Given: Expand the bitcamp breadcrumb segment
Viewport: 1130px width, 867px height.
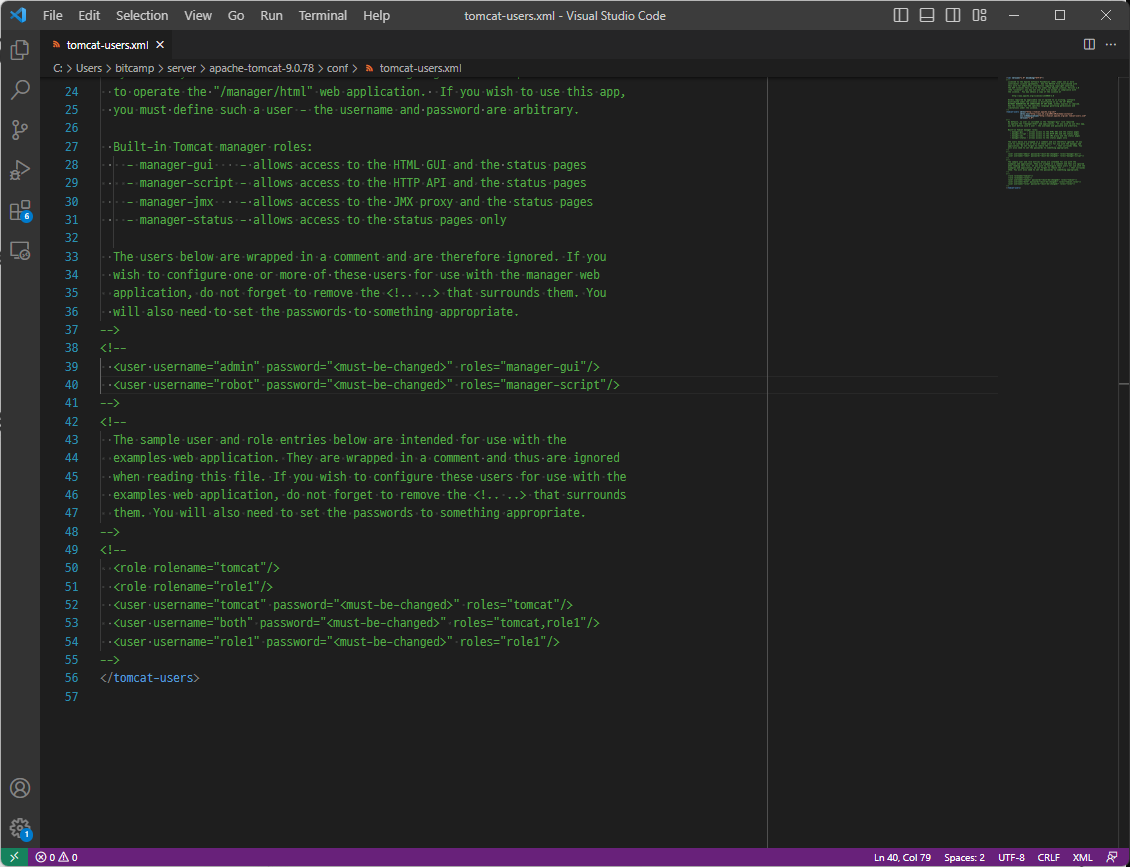Looking at the screenshot, I should [135, 68].
